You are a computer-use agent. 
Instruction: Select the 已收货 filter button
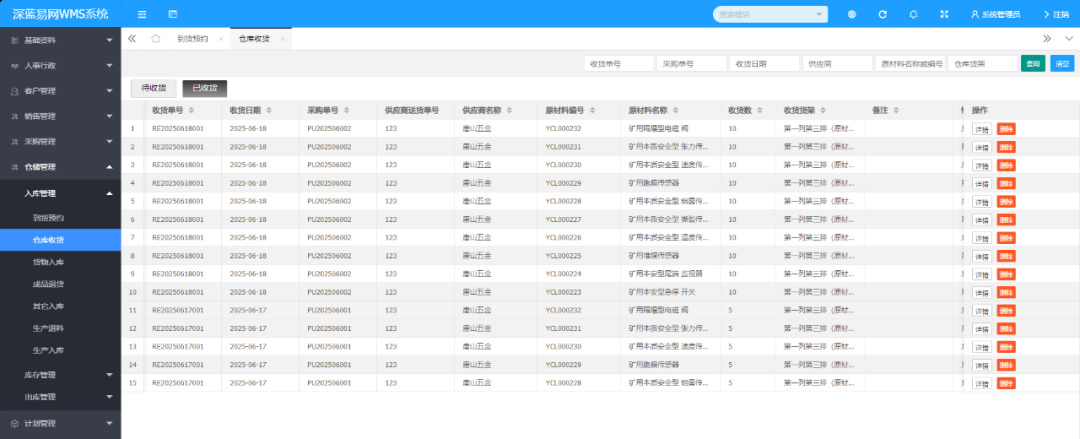204,88
